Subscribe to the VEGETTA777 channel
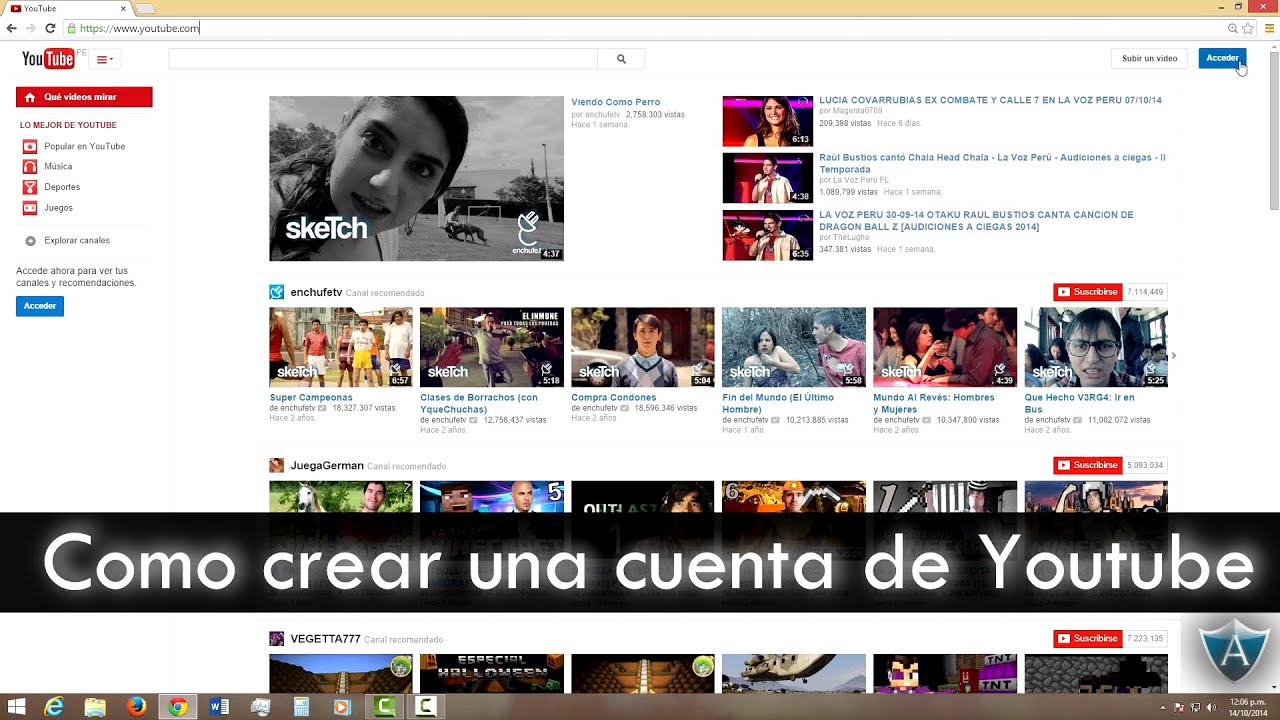The height and width of the screenshot is (720, 1280). [1088, 638]
